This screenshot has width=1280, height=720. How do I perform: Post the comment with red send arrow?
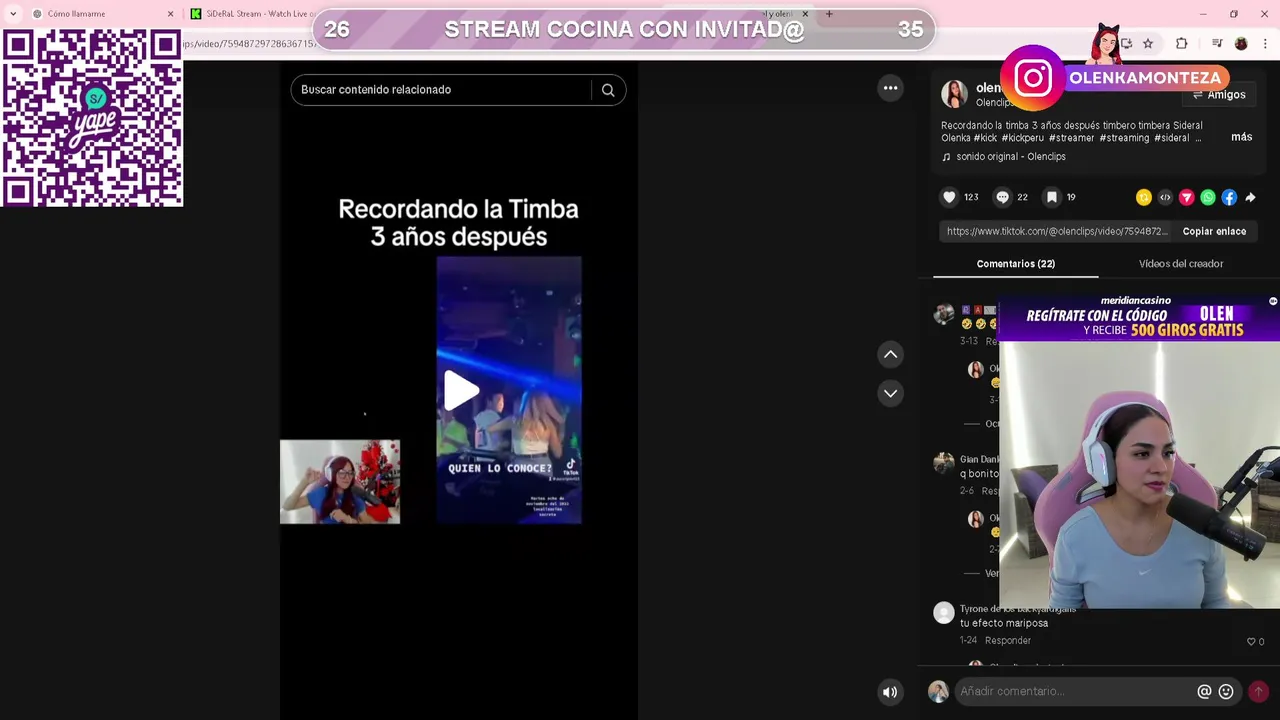[1258, 692]
